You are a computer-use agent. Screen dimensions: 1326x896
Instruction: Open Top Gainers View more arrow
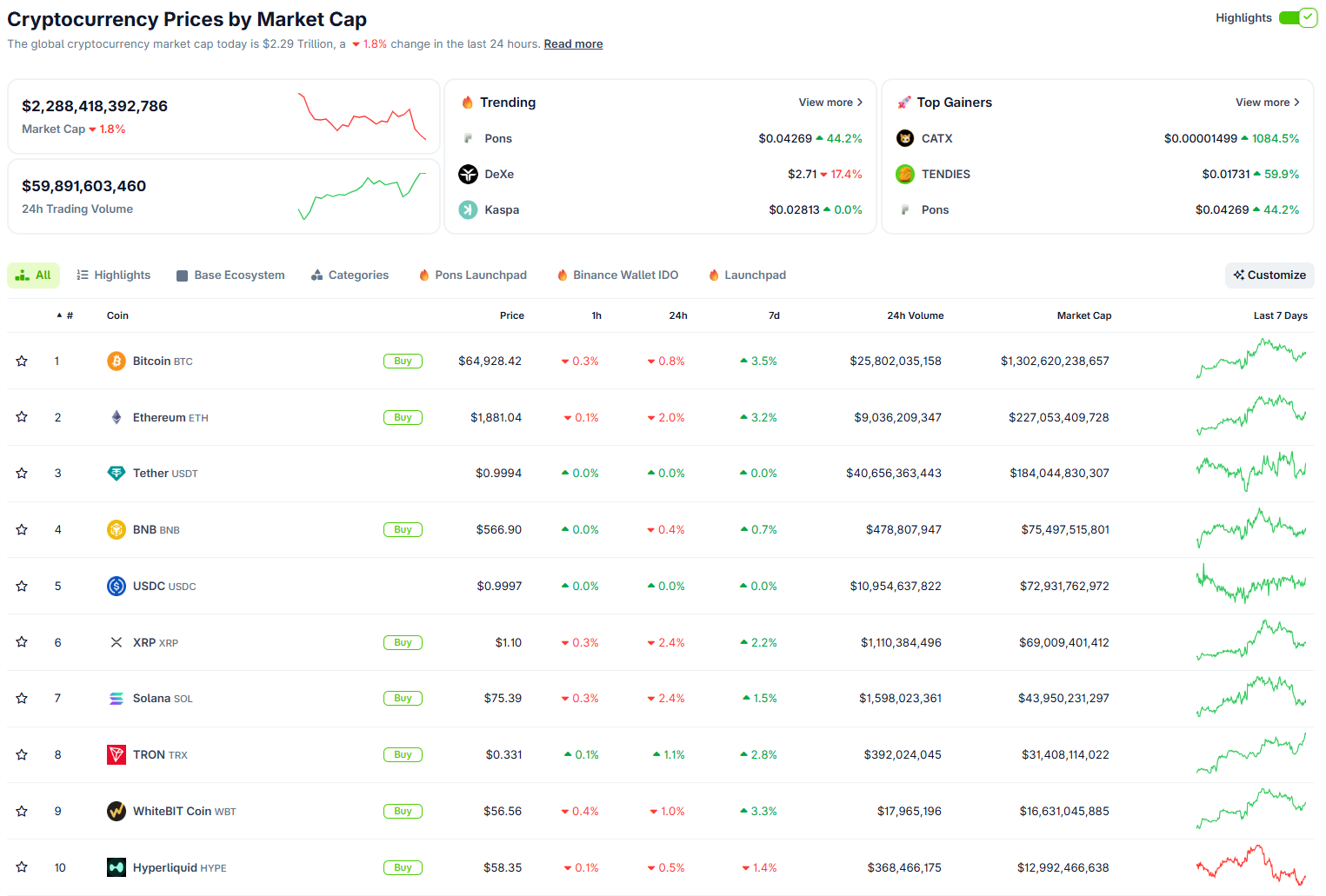(1268, 103)
